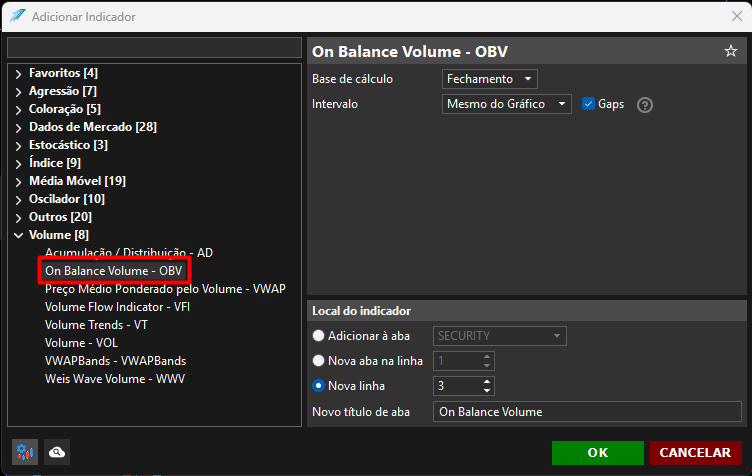Open indicator settings icon at bottom left
The height and width of the screenshot is (476, 752).
25,452
